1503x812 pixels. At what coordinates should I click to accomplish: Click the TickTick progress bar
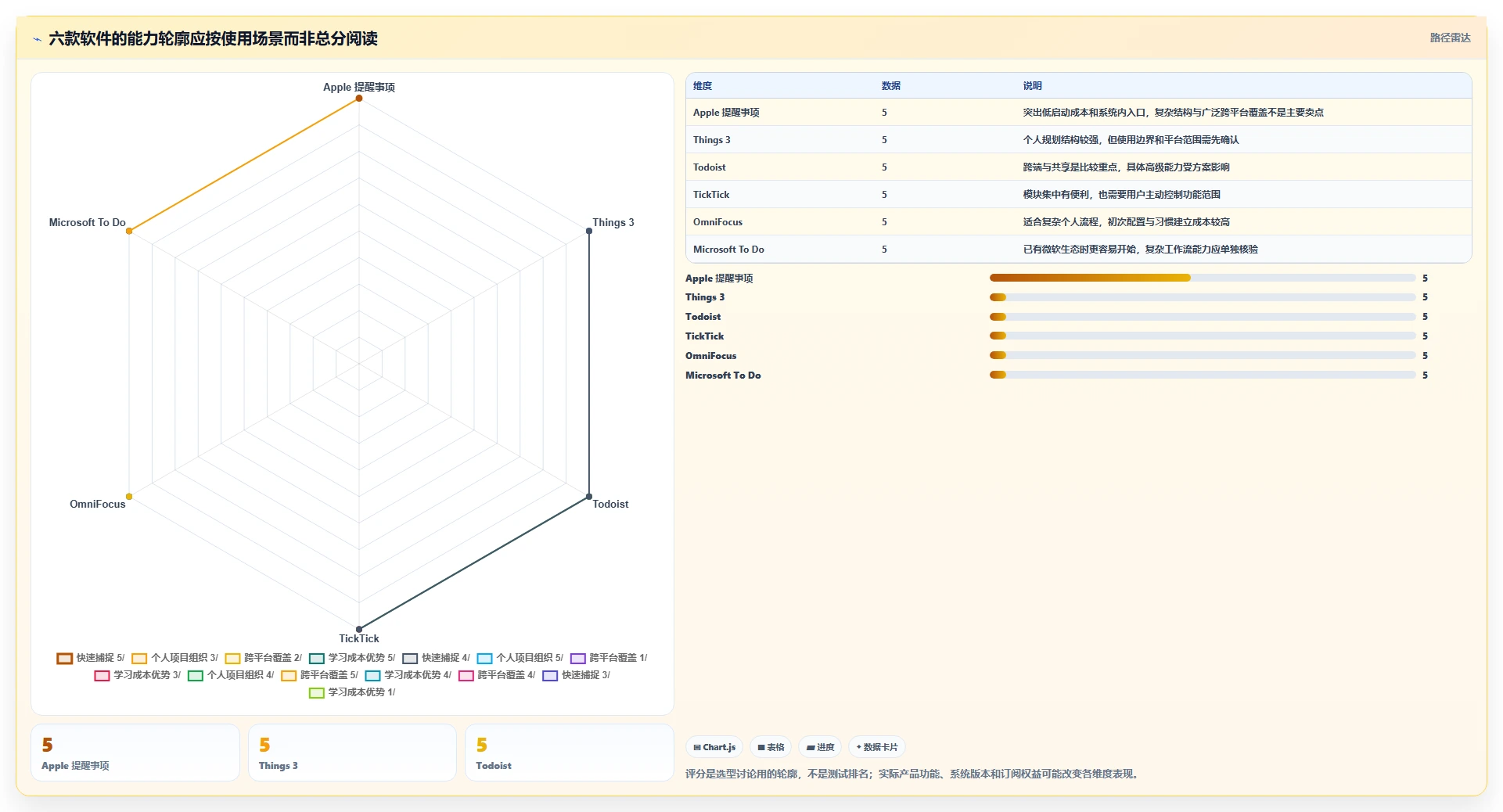(1203, 336)
